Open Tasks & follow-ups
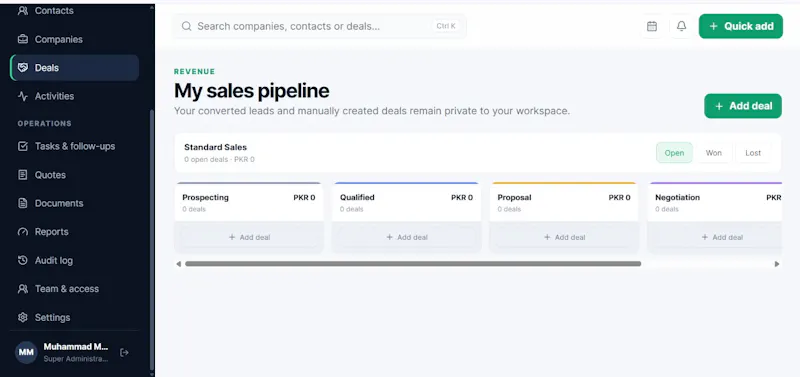 (74, 146)
